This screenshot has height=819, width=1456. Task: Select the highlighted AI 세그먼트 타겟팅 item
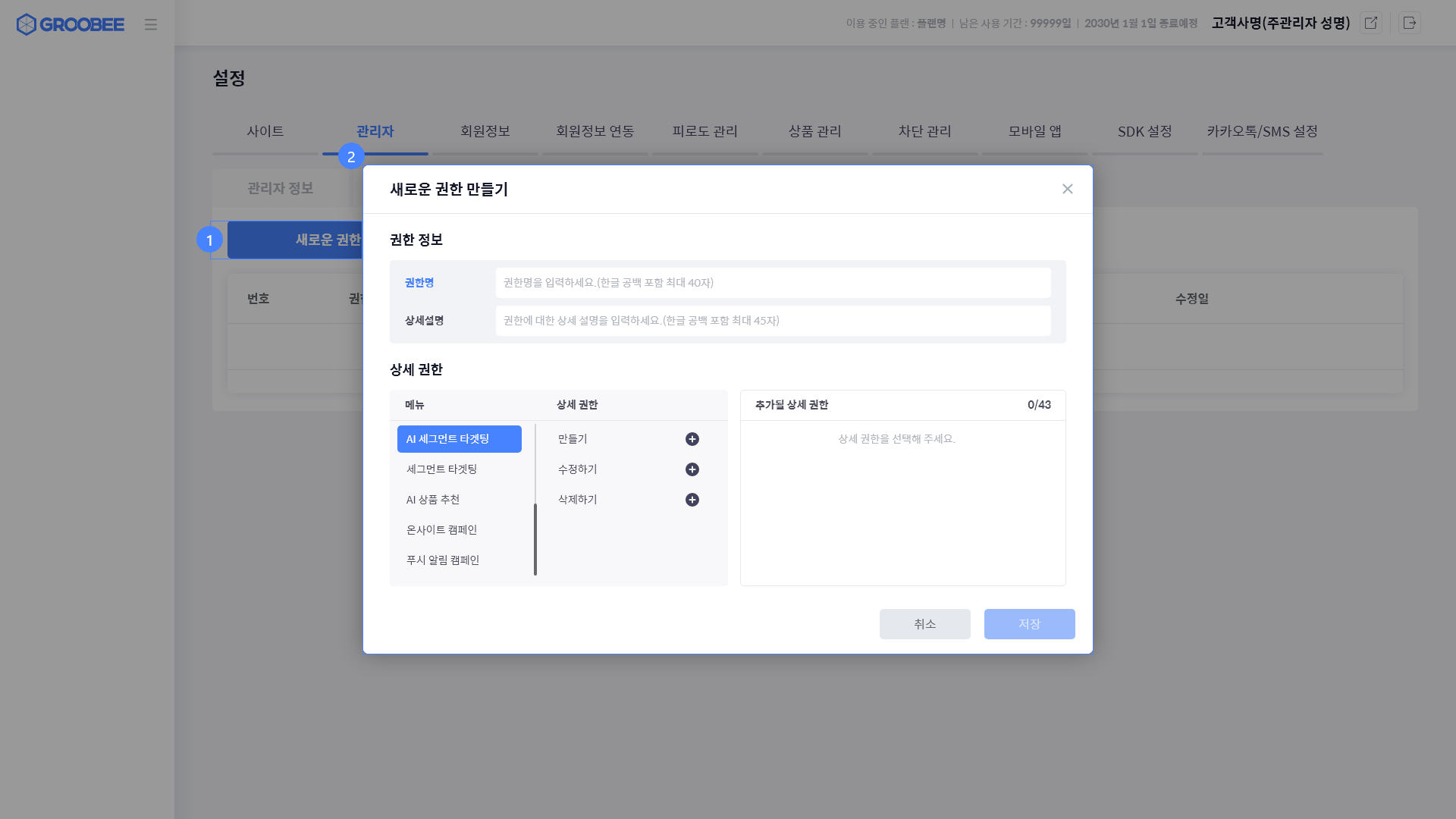click(459, 439)
